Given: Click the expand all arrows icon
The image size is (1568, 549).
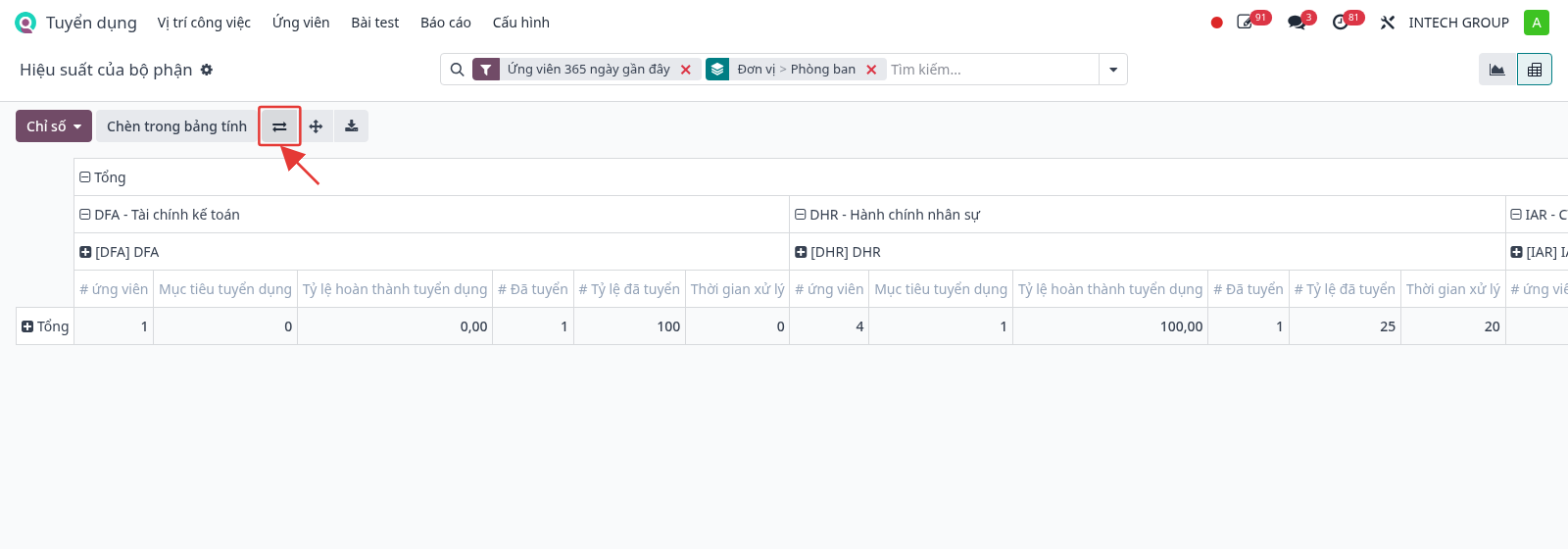Looking at the screenshot, I should 316,126.
